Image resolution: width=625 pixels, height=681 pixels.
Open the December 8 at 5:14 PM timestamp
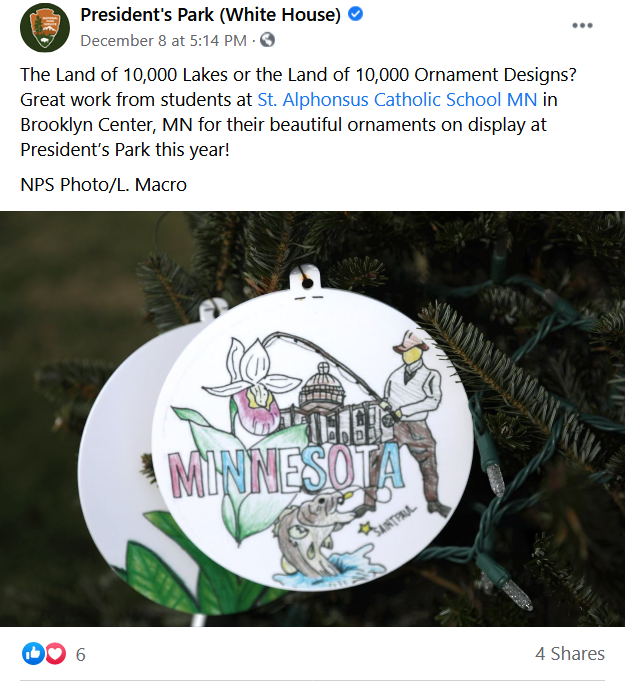(x=163, y=41)
